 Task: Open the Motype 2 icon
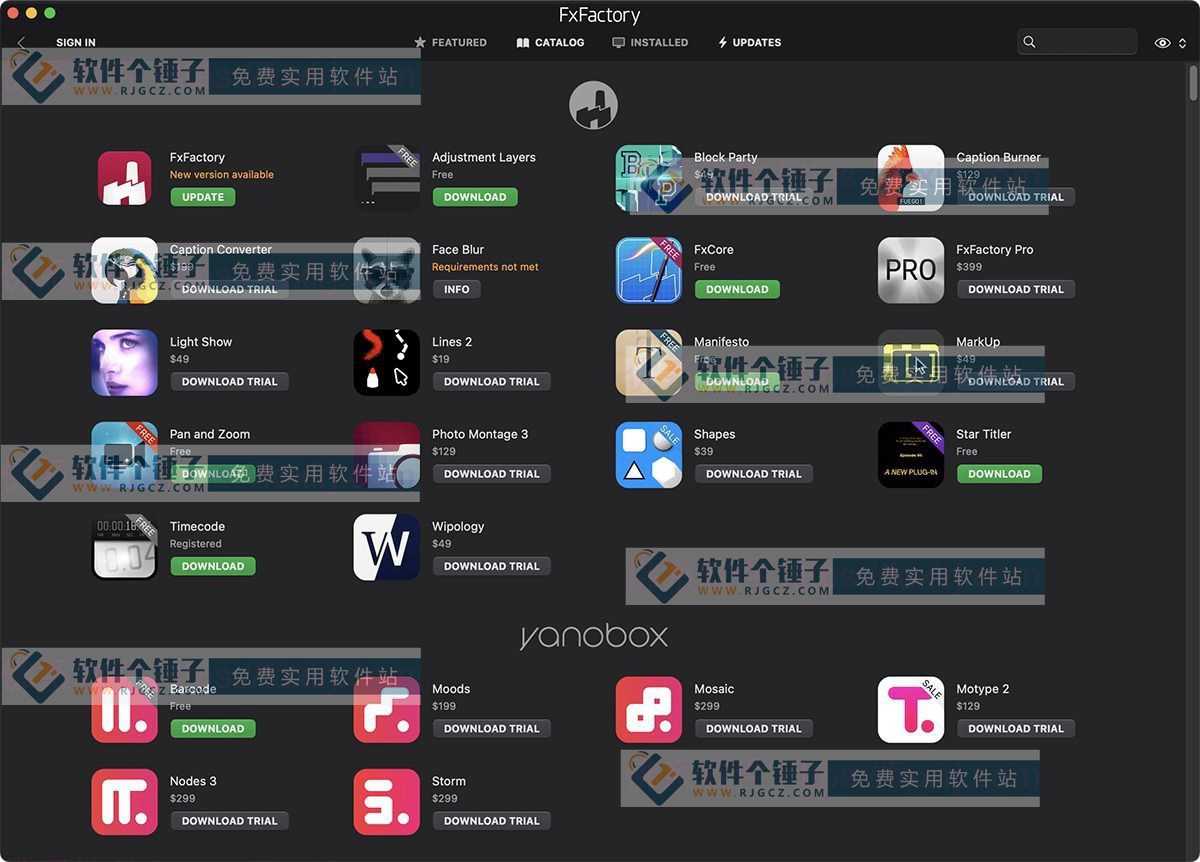click(x=911, y=709)
